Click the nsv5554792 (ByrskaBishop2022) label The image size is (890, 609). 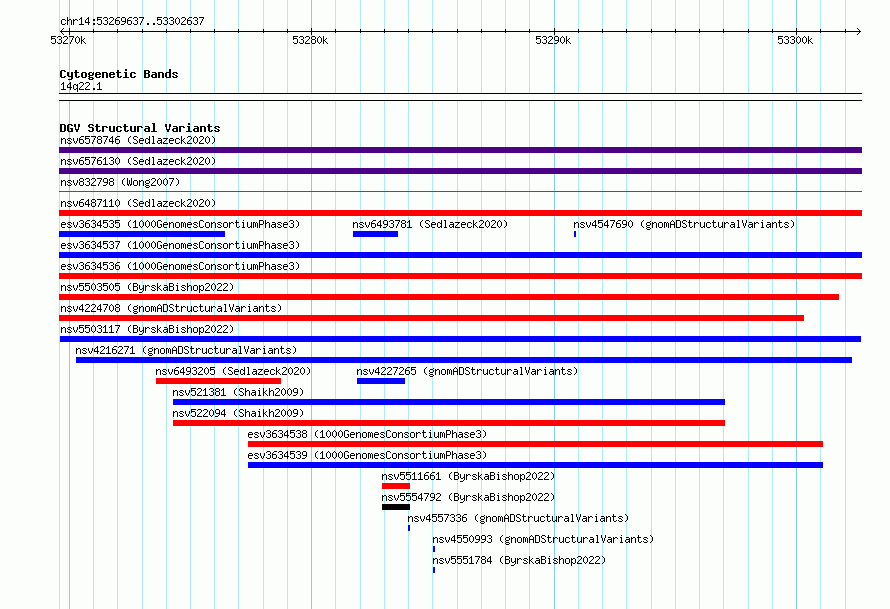(x=468, y=497)
